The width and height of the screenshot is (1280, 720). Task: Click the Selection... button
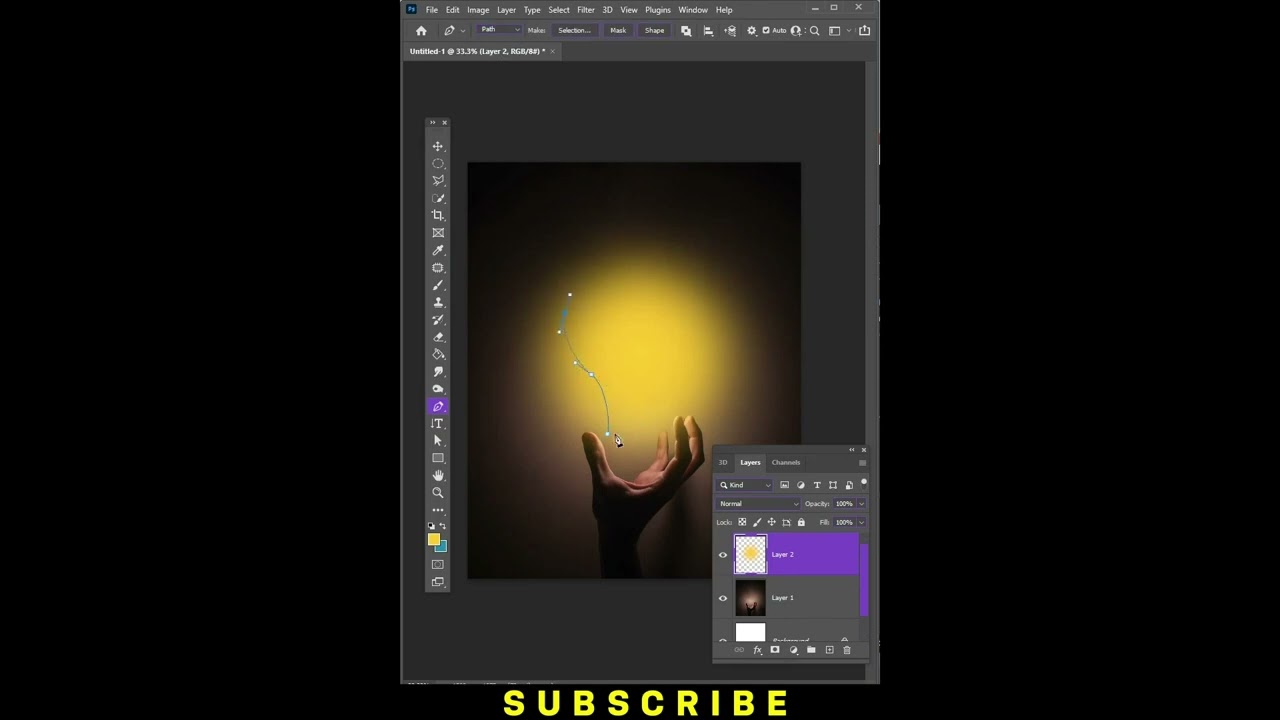pyautogui.click(x=574, y=30)
